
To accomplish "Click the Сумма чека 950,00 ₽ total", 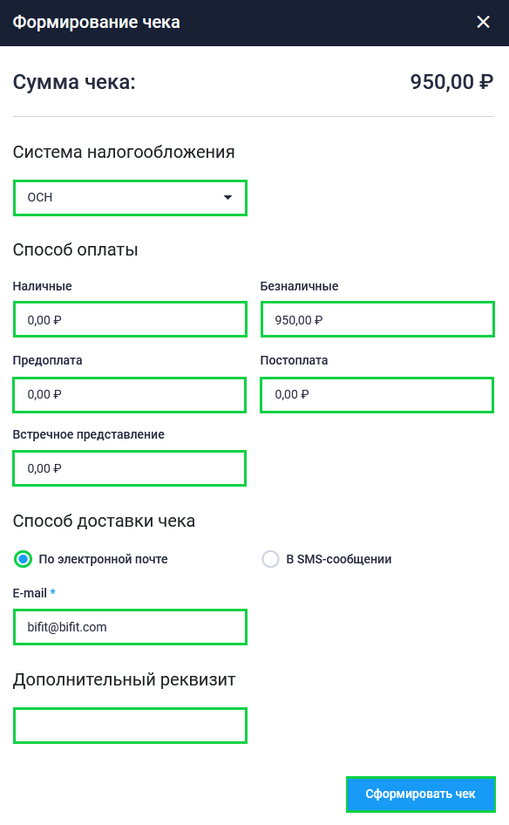I will [x=452, y=82].
